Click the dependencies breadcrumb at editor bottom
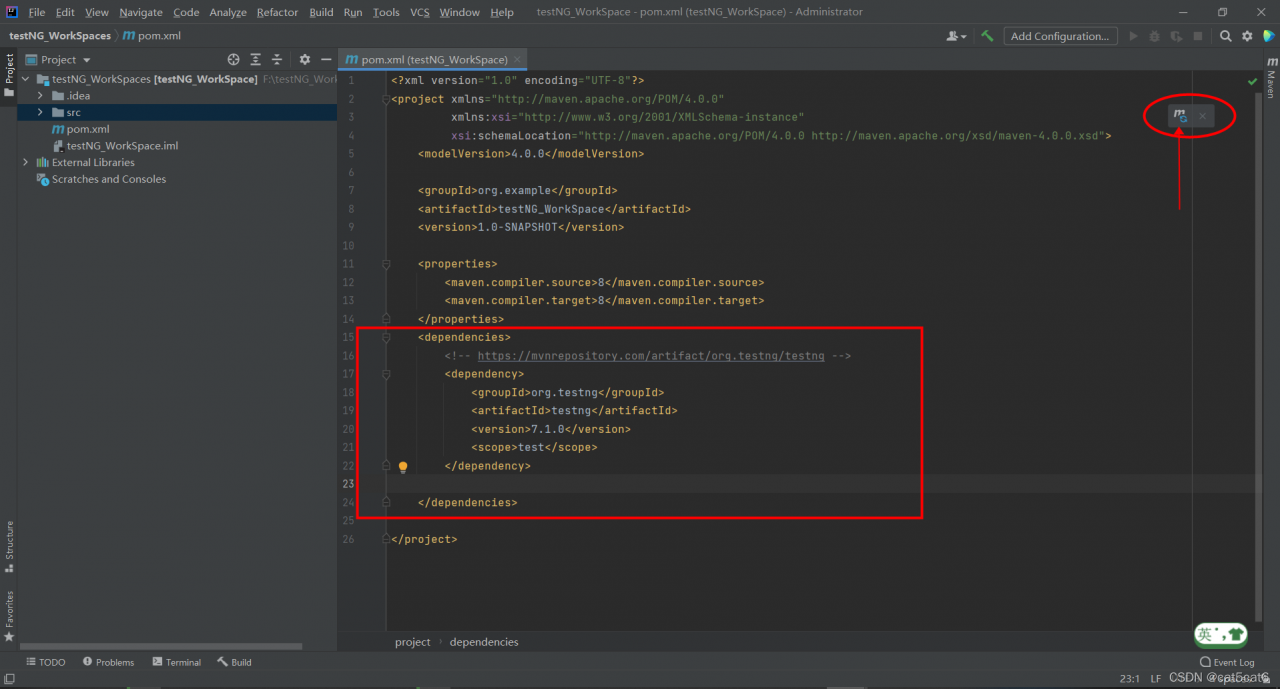This screenshot has width=1280, height=689. (484, 641)
